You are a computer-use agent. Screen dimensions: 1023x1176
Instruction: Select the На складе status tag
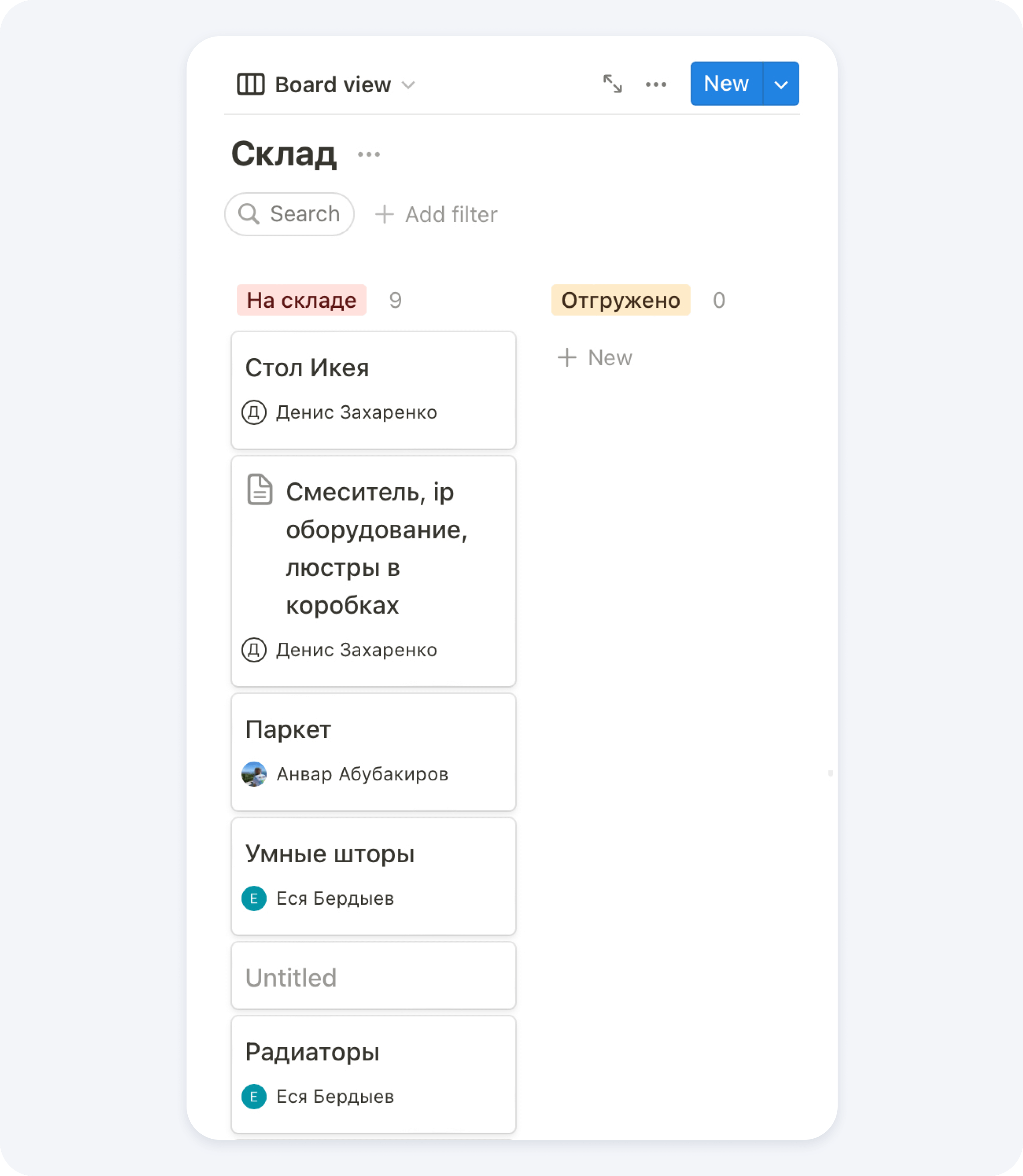pos(301,300)
